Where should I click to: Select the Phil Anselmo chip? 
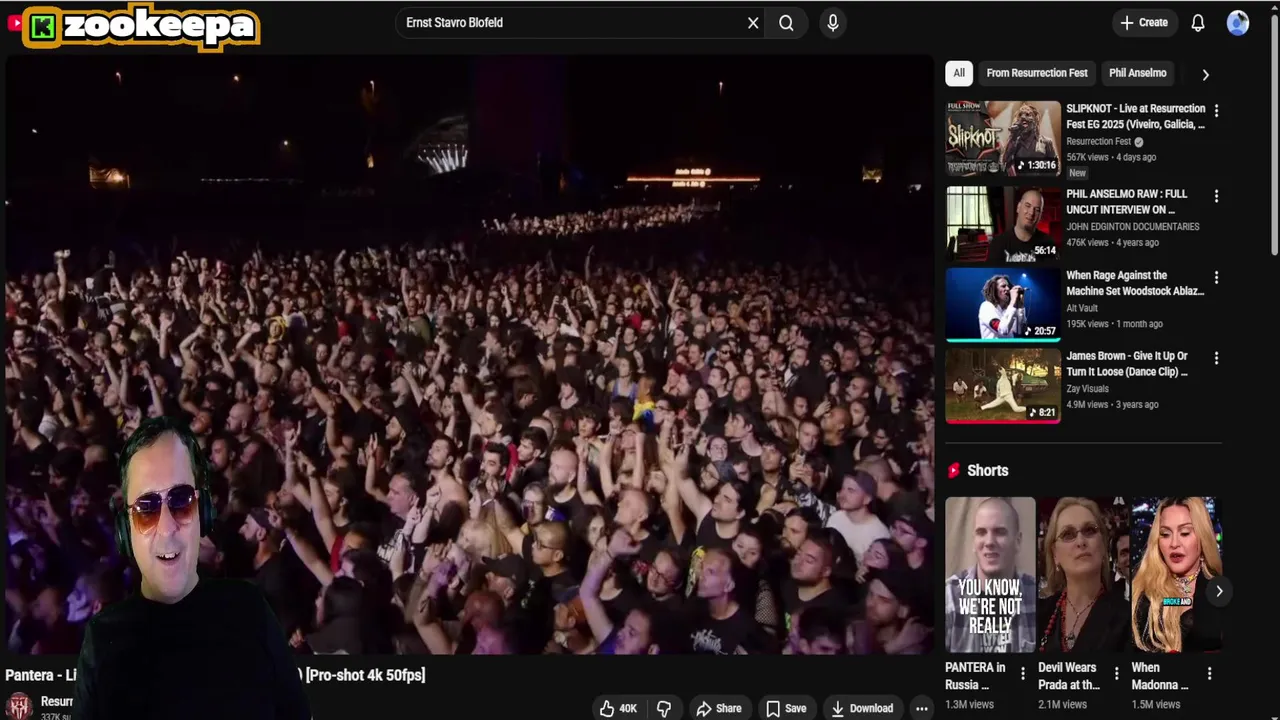point(1137,73)
